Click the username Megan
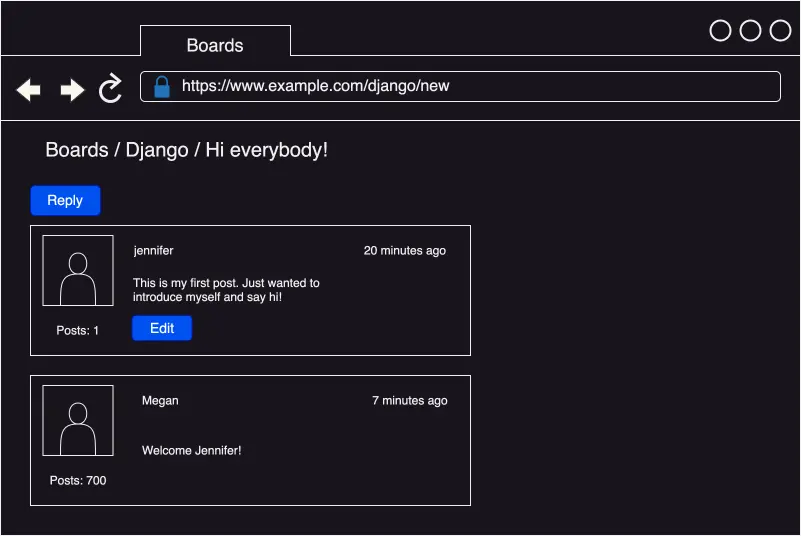 (x=160, y=401)
